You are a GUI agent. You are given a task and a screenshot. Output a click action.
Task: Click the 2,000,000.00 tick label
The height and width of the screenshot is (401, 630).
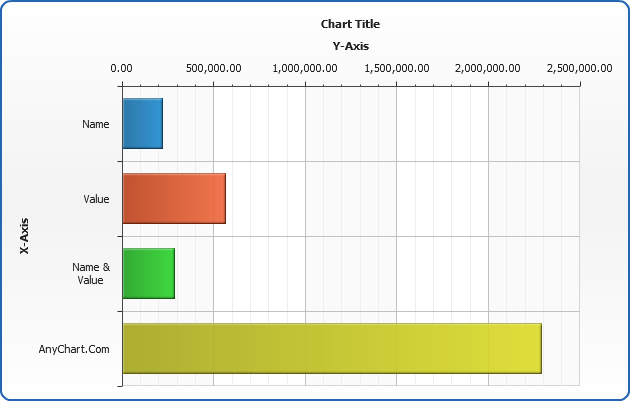point(488,68)
